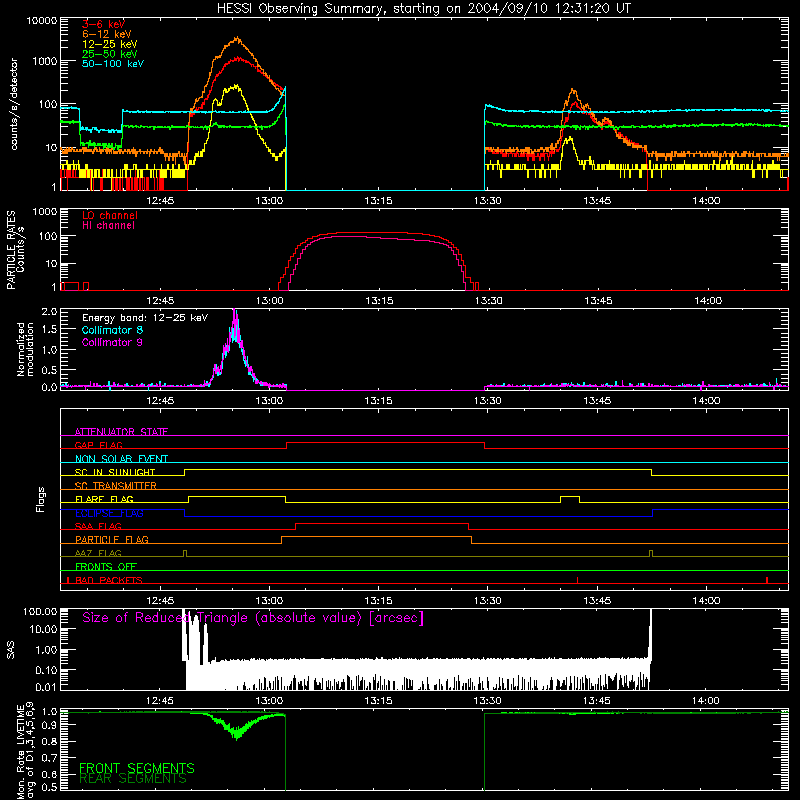Click the 'Normalized modulation' axis label
Viewport: 800px width, 800px height.
pyautogui.click(x=25, y=349)
